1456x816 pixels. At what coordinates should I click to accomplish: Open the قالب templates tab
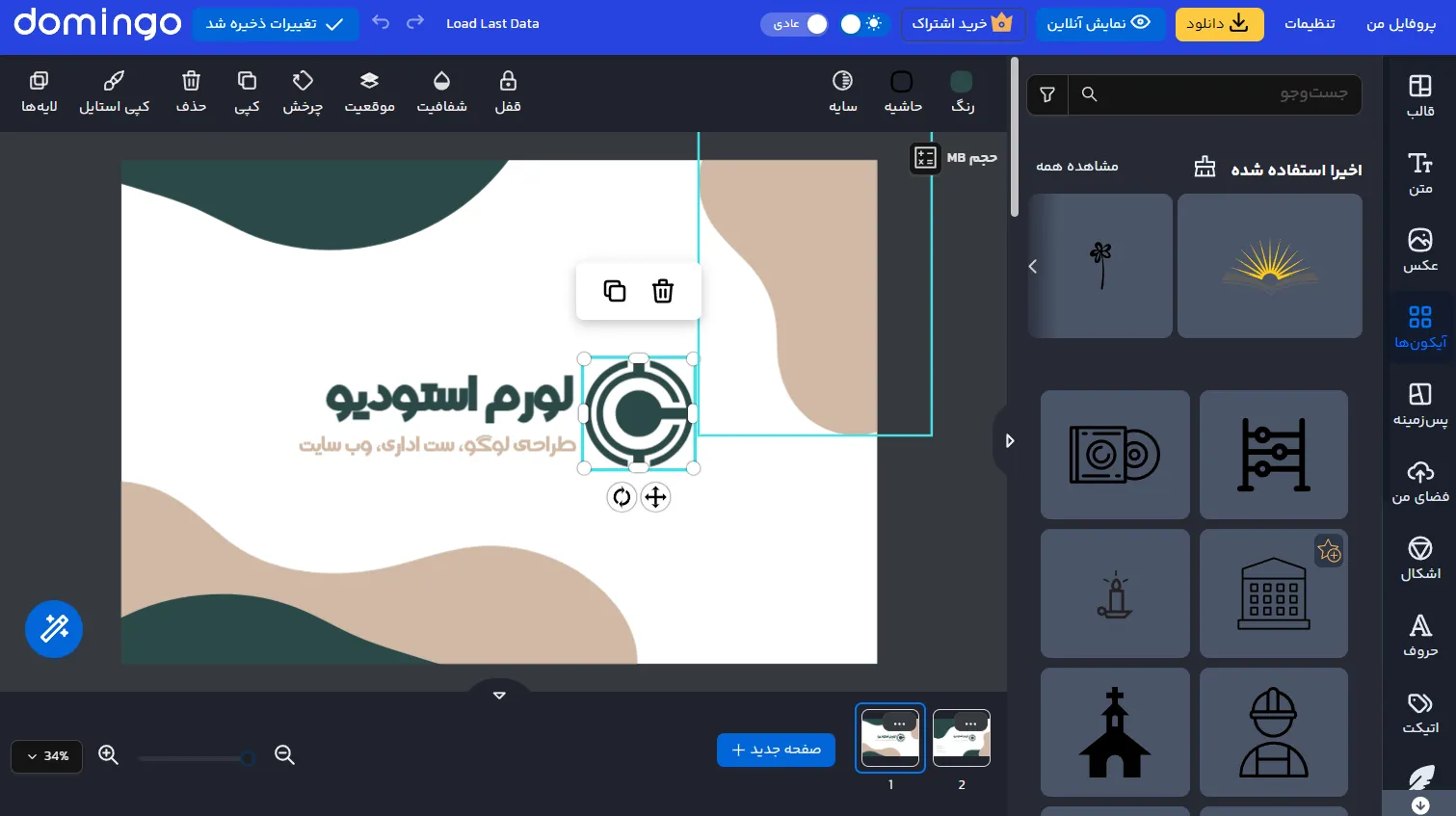[1419, 95]
